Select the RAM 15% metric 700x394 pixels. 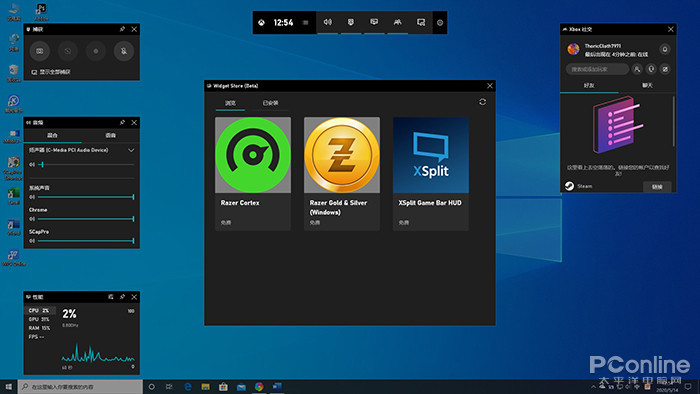39,328
